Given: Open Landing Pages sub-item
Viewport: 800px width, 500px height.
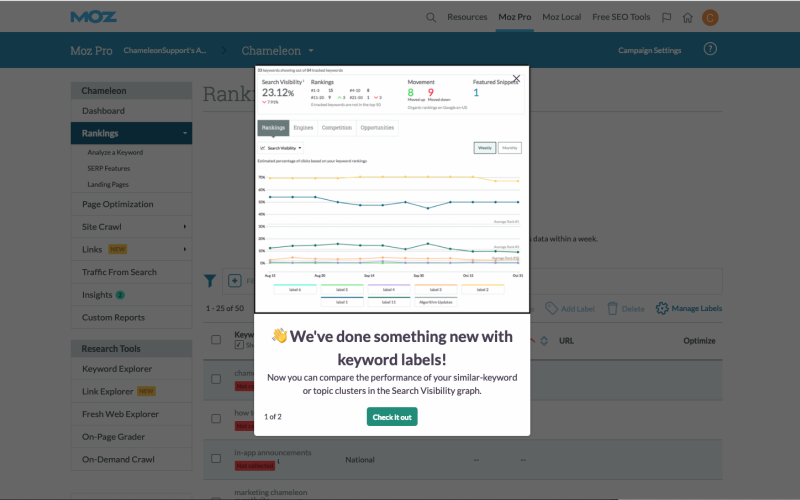Looking at the screenshot, I should pyautogui.click(x=108, y=184).
